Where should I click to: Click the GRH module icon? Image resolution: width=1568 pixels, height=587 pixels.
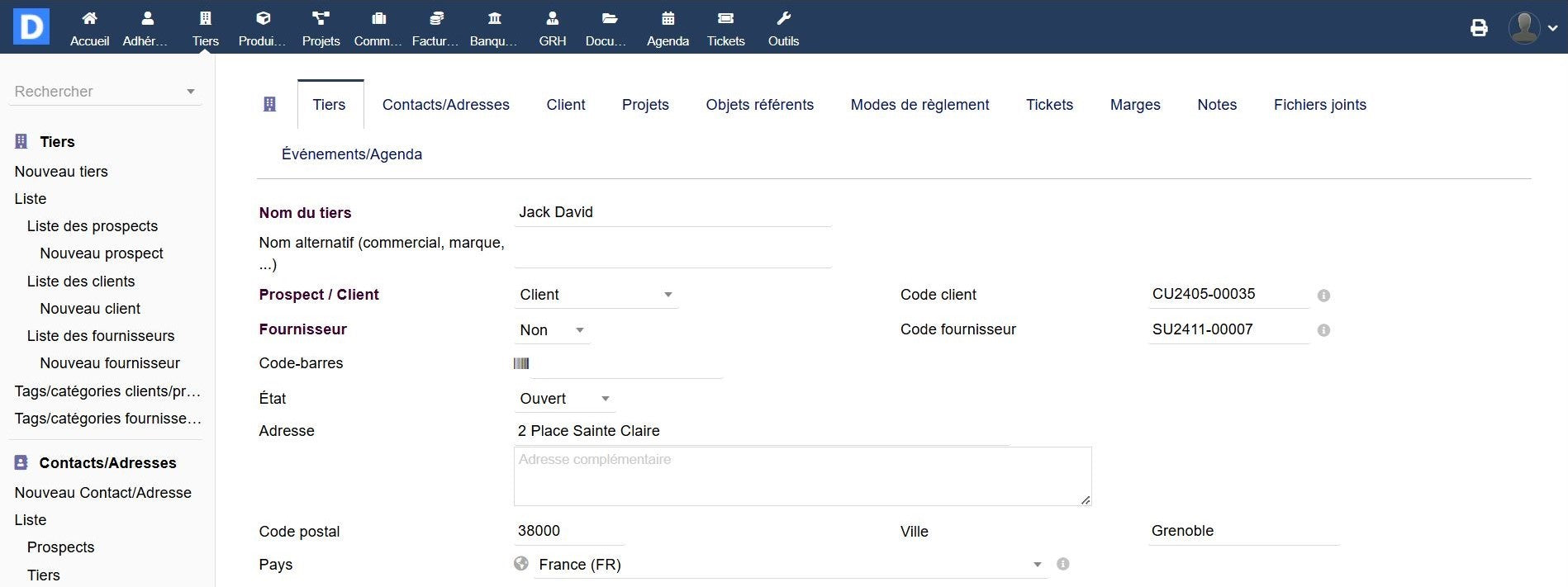[552, 19]
